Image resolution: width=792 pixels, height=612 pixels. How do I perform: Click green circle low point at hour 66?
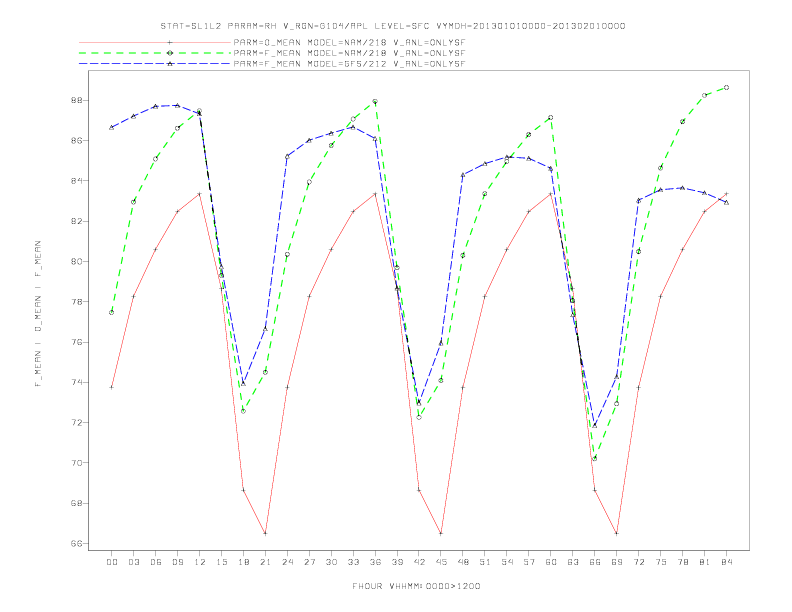[x=595, y=458]
